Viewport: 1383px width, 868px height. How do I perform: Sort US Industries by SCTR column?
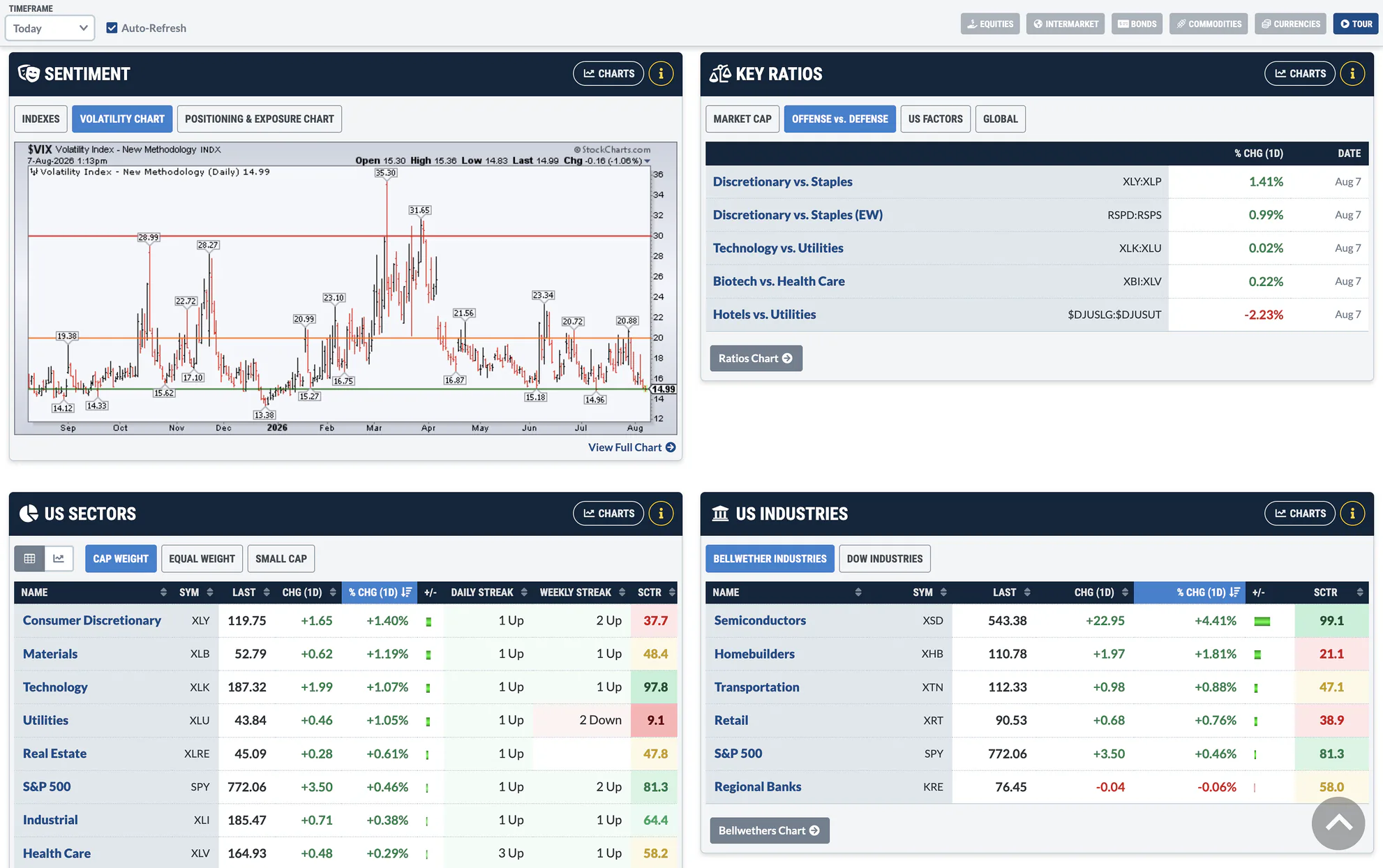1331,592
